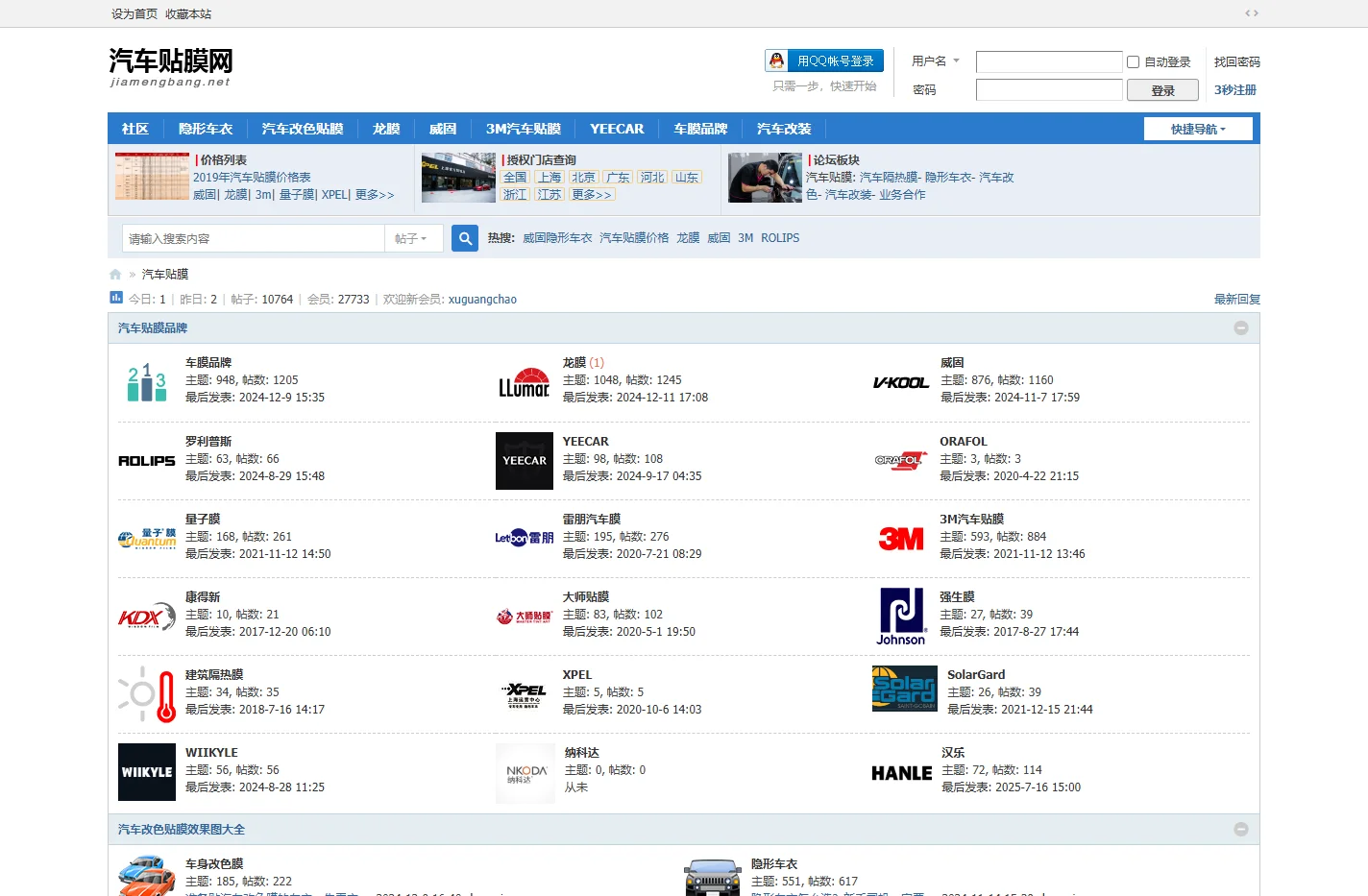This screenshot has height=896, width=1368.
Task: Open the 设为首页 link
Action: 134,13
